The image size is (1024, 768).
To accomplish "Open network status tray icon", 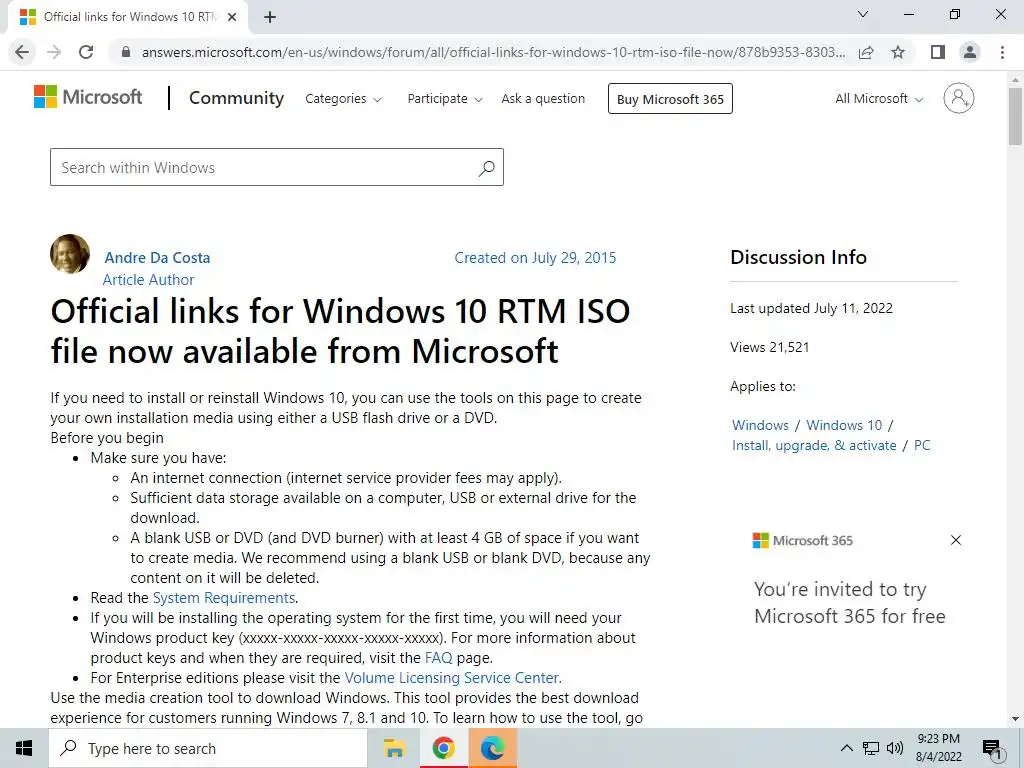I will coord(871,748).
